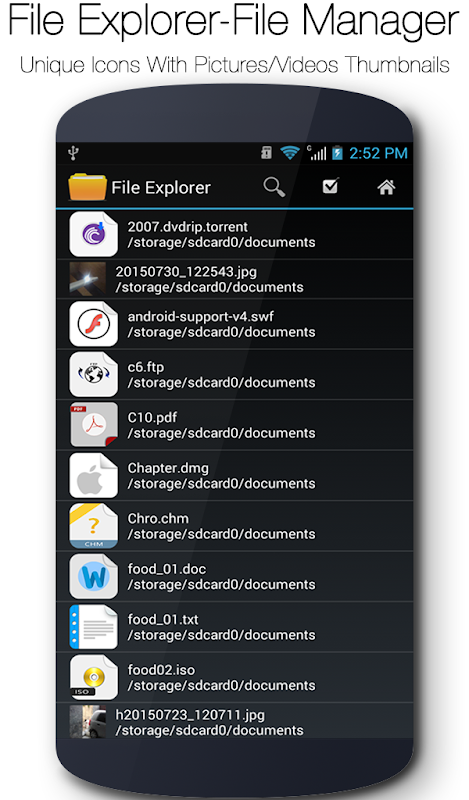Tap the globe ftp file icon
469x800 pixels.
tap(94, 374)
